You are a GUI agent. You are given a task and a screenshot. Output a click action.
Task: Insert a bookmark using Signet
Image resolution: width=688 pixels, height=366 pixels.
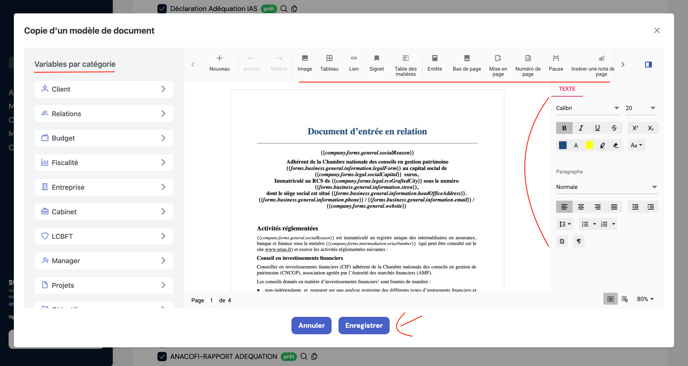click(376, 63)
